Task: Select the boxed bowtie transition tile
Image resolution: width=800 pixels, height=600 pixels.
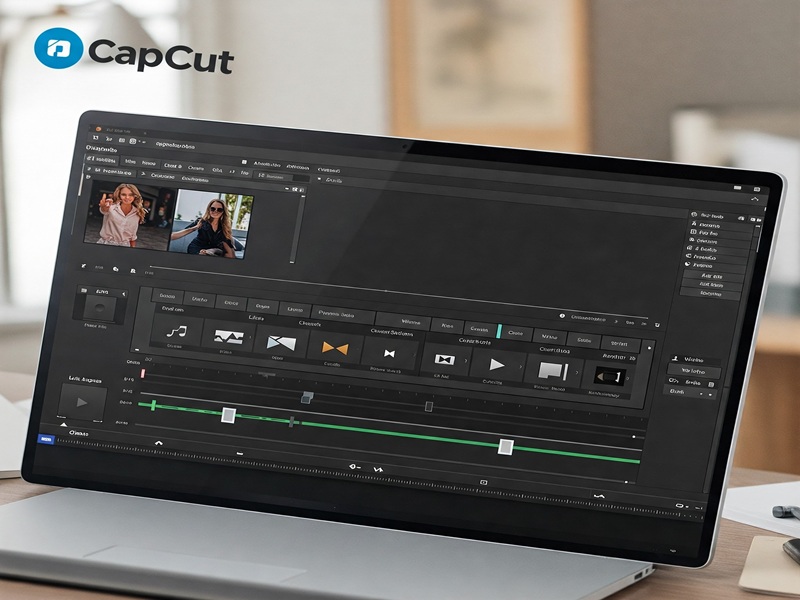Action: click(444, 359)
